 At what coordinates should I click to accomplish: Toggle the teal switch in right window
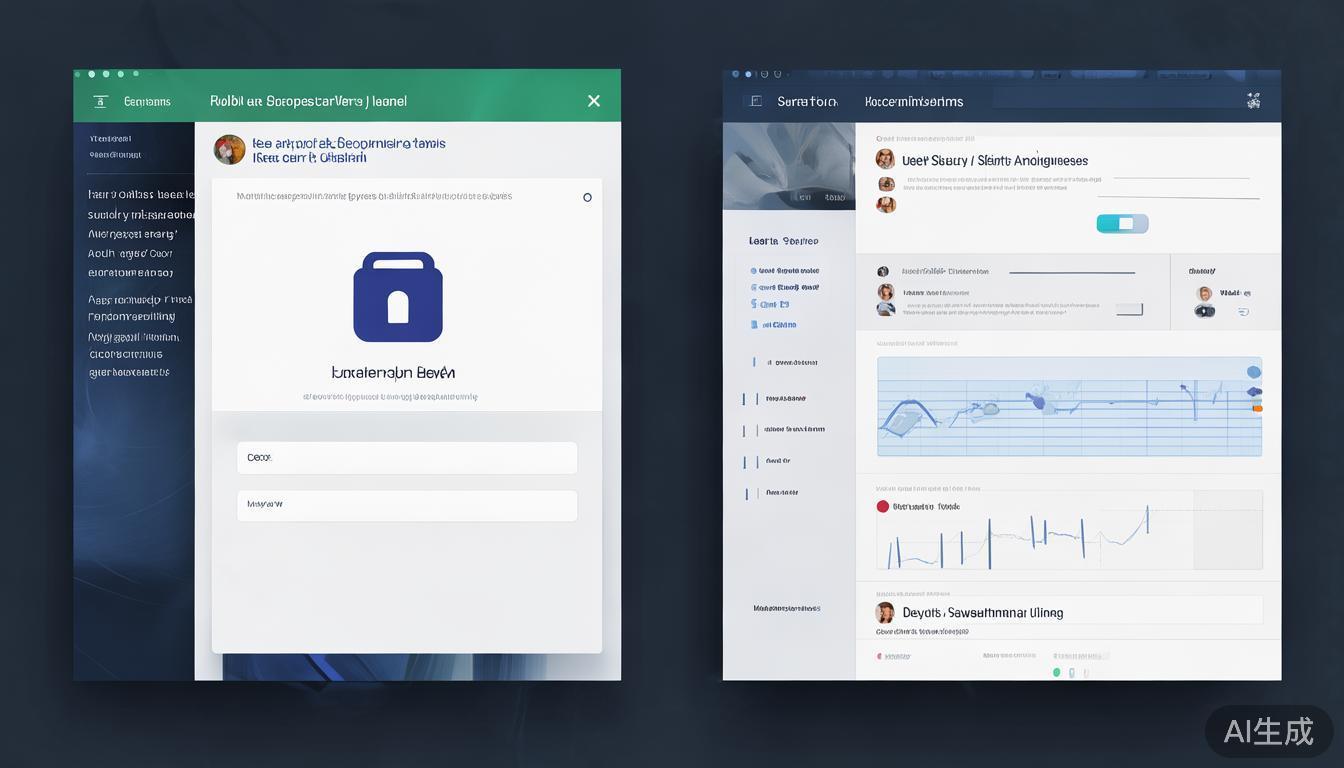(x=1122, y=223)
